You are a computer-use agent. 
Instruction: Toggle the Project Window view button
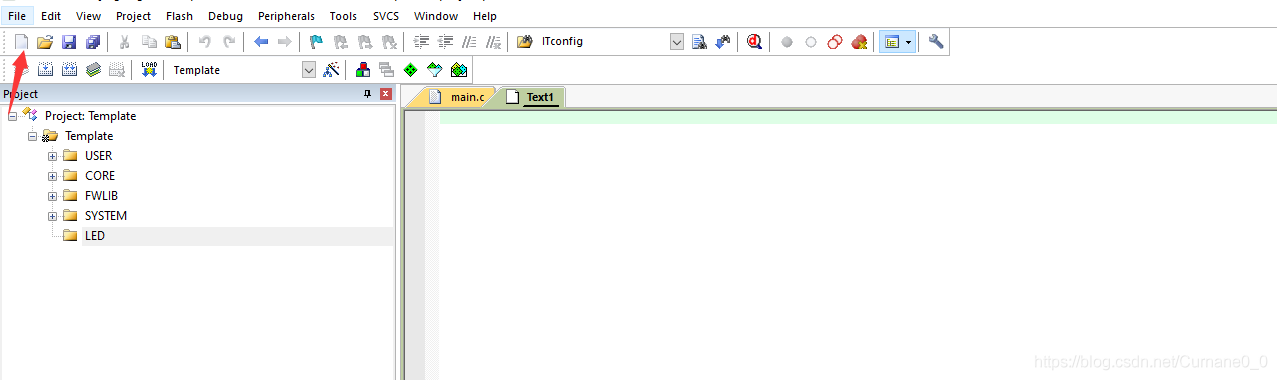892,42
